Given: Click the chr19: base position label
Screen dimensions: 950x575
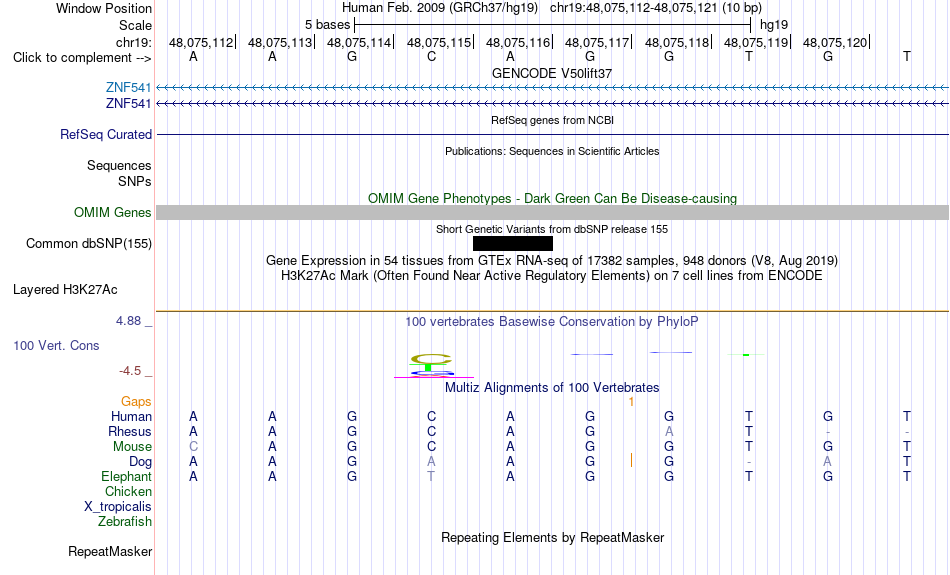Looking at the screenshot, I should [x=134, y=42].
